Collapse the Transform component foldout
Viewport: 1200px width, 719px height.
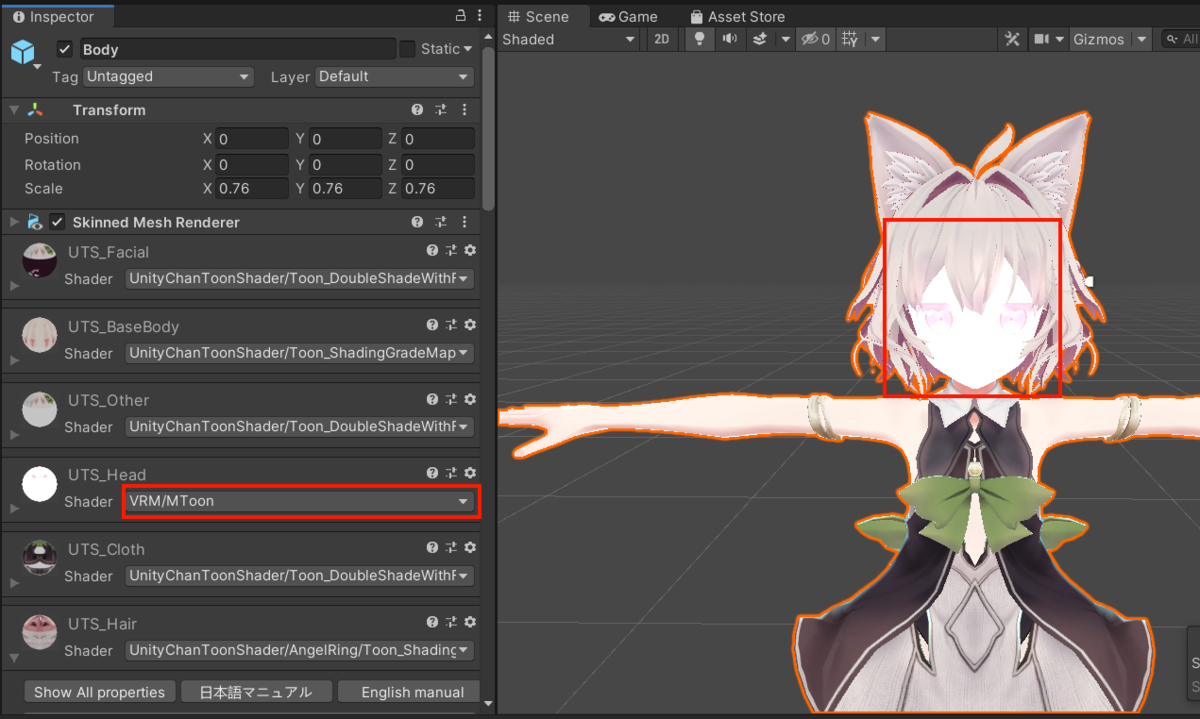pyautogui.click(x=14, y=110)
